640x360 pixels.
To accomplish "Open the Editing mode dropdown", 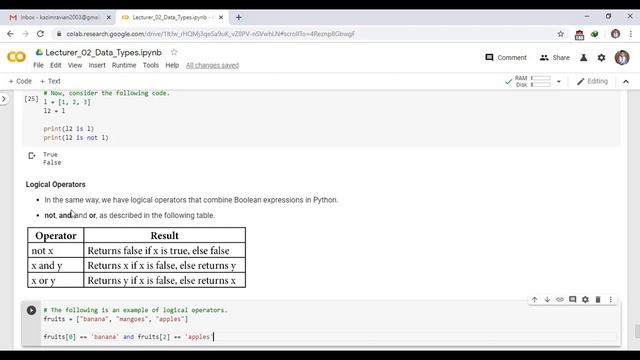I will 592,82.
